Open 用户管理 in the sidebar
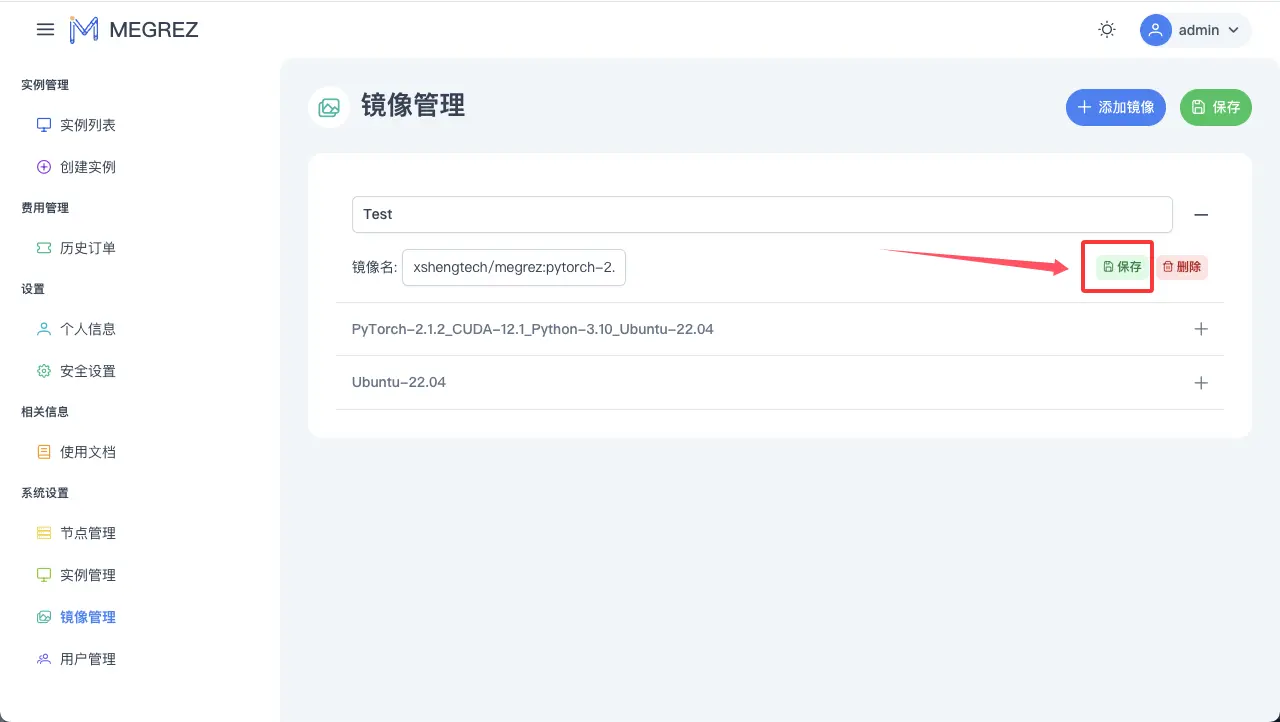 click(87, 659)
